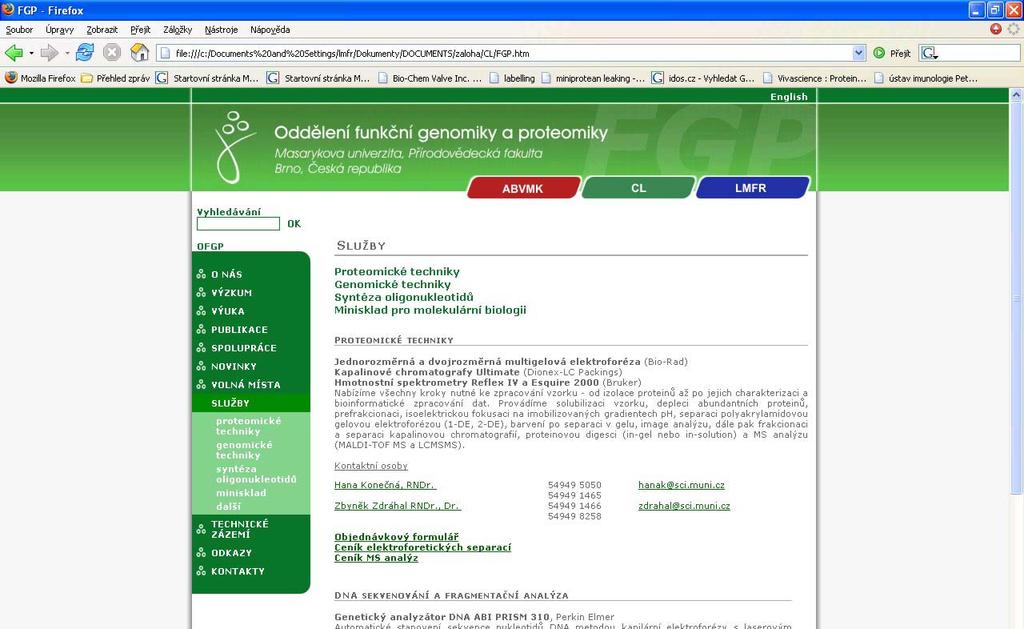Open VOLNÁ MÍSTA in the sidebar
This screenshot has height=629, width=1024.
tap(246, 385)
